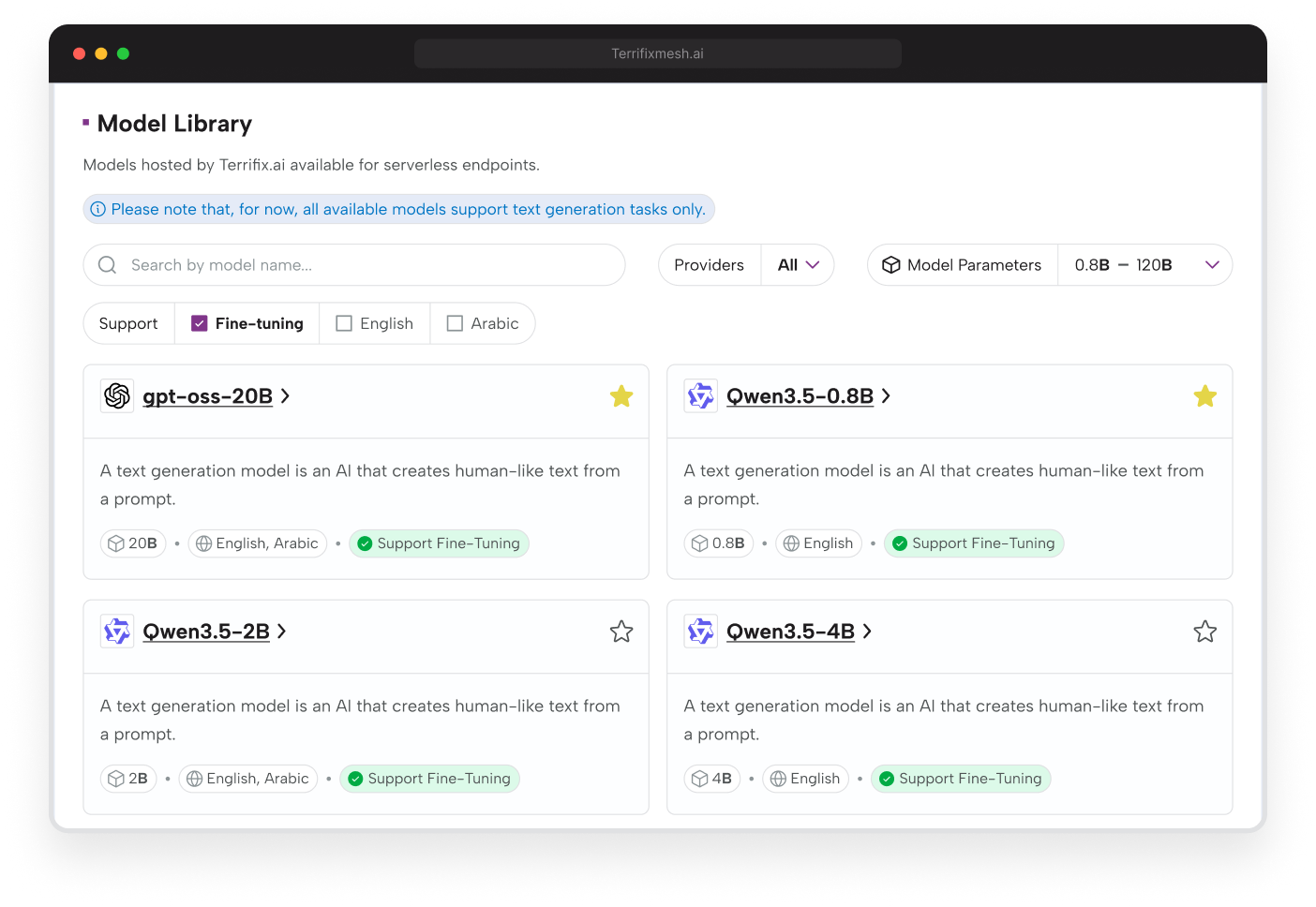The width and height of the screenshot is (1316, 907).
Task: Unfavorite gpt-oss-20B with the yellow star
Action: pyautogui.click(x=621, y=396)
